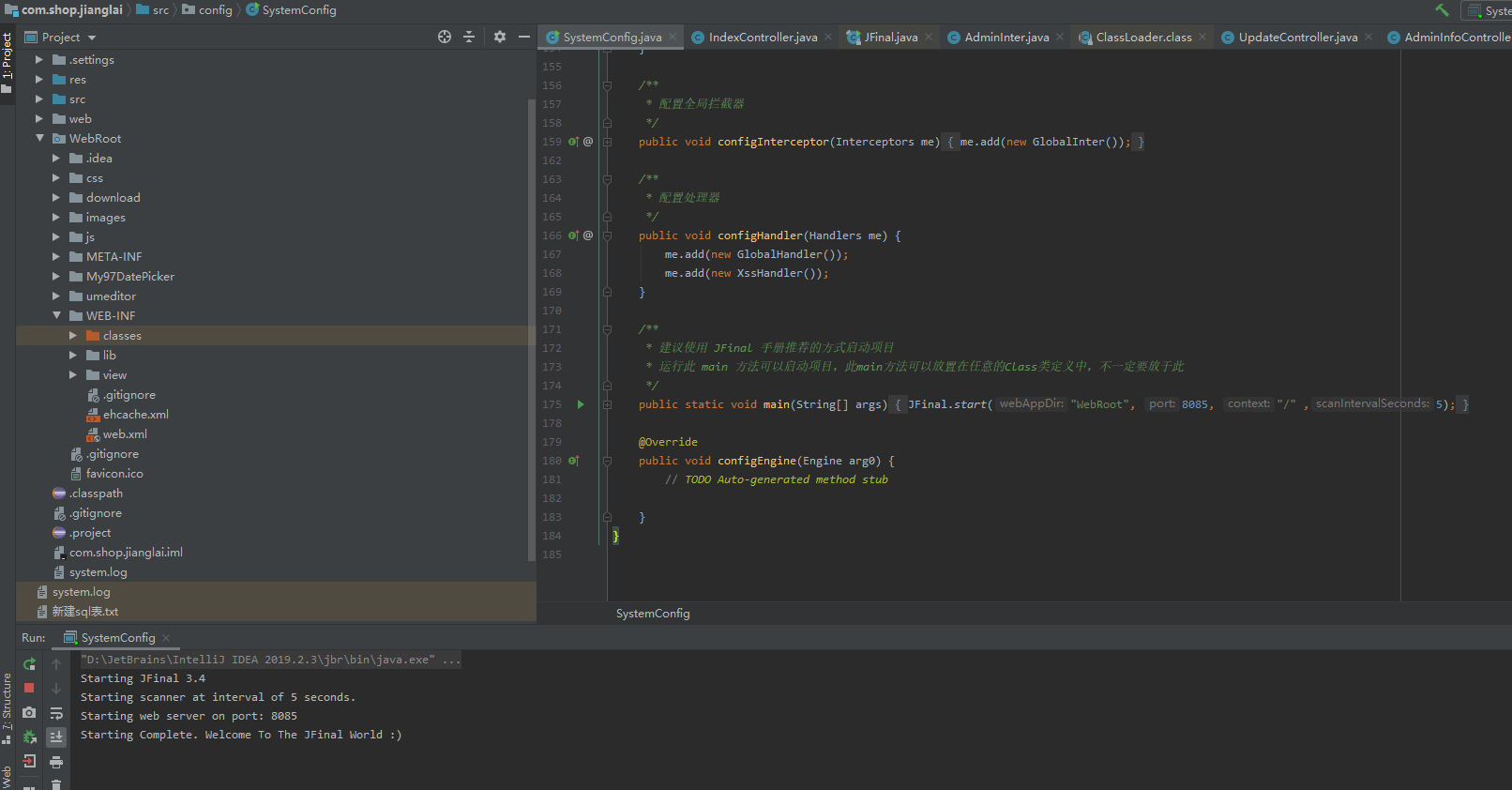Toggle scroll to end in Run console
The width and height of the screenshot is (1512, 790).
point(56,737)
